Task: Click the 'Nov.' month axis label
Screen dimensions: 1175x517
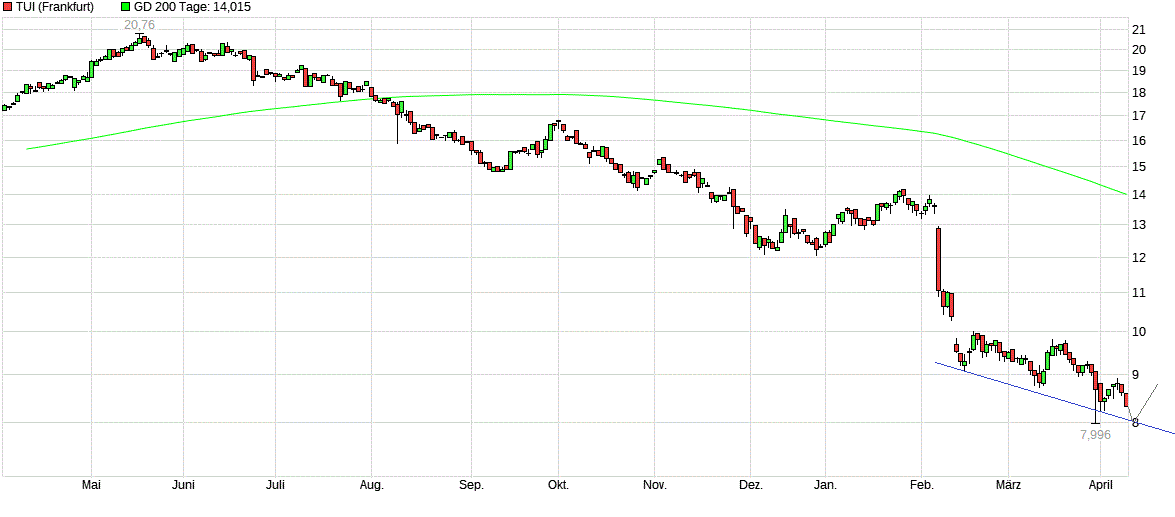Action: pos(655,486)
